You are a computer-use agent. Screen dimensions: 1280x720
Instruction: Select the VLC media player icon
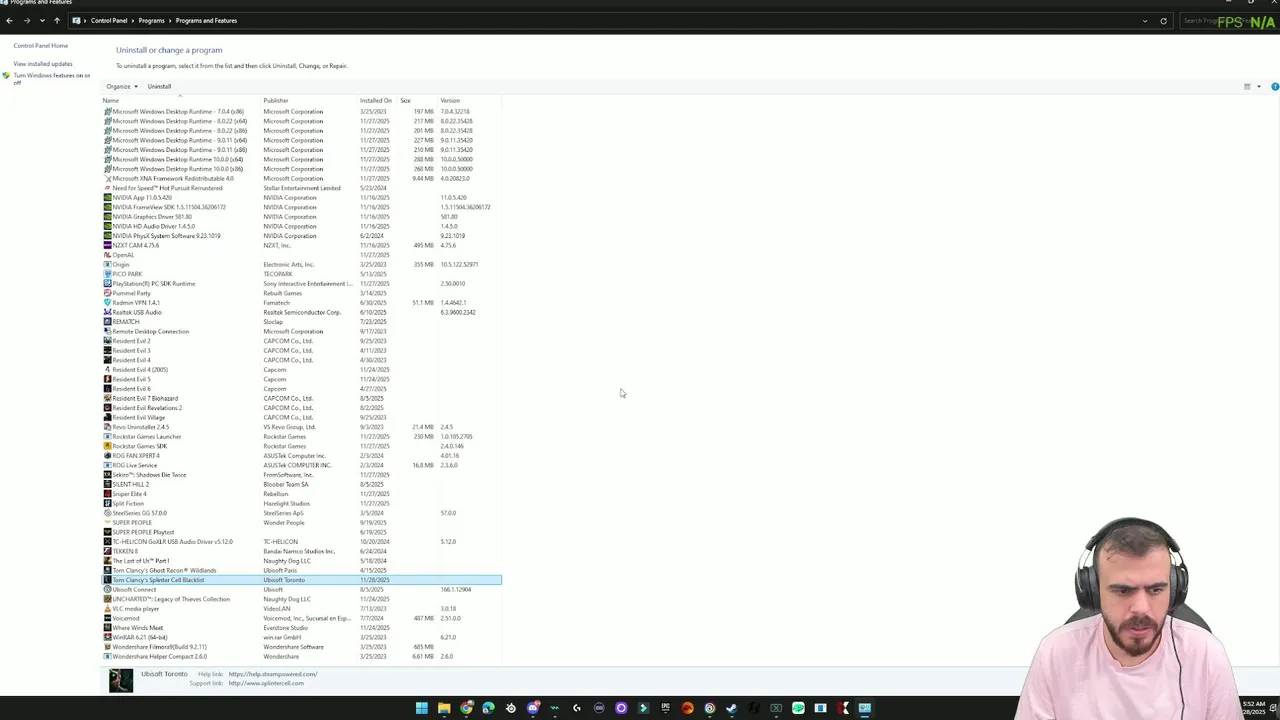(x=108, y=609)
